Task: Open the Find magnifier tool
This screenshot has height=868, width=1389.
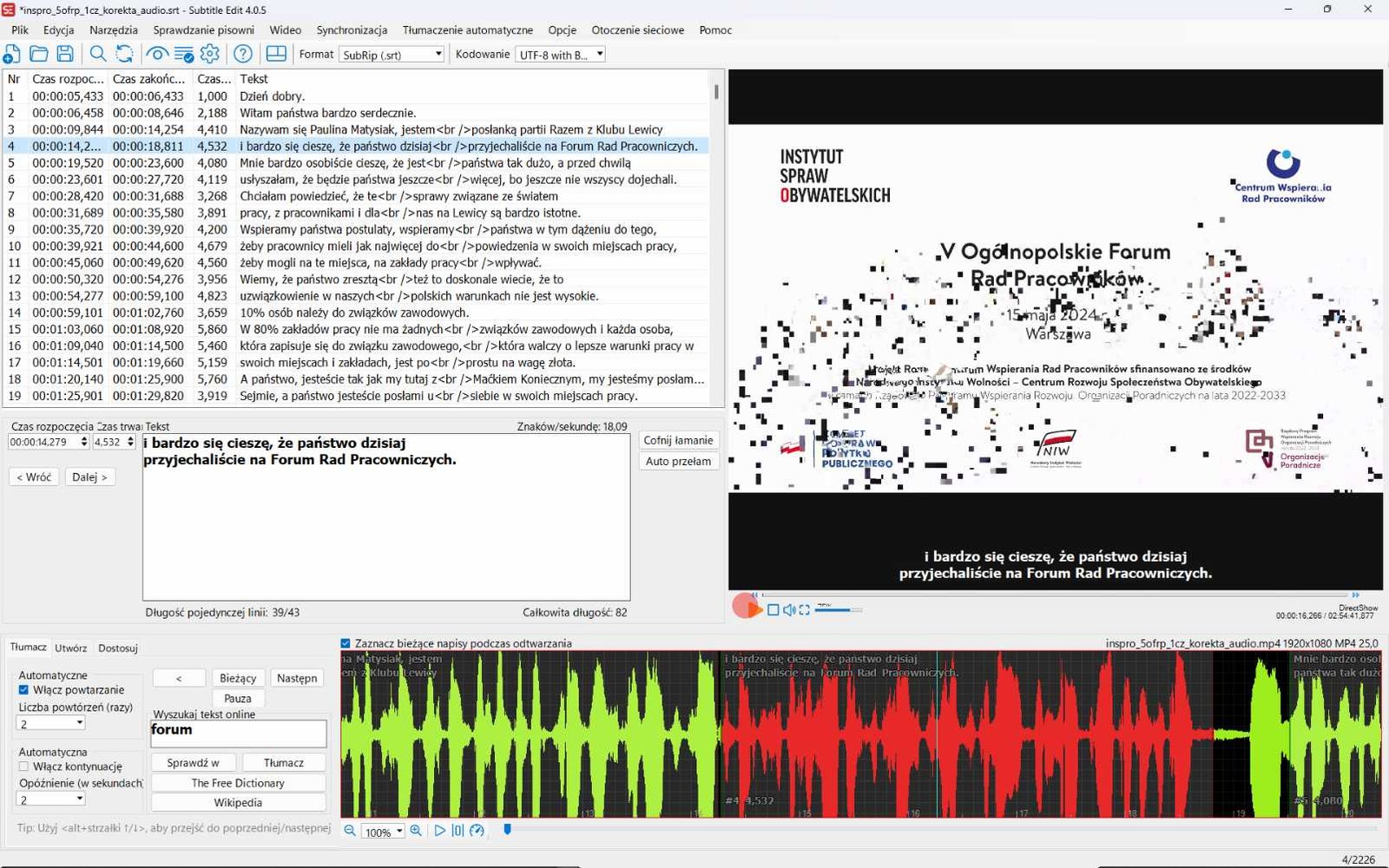Action: (98, 54)
